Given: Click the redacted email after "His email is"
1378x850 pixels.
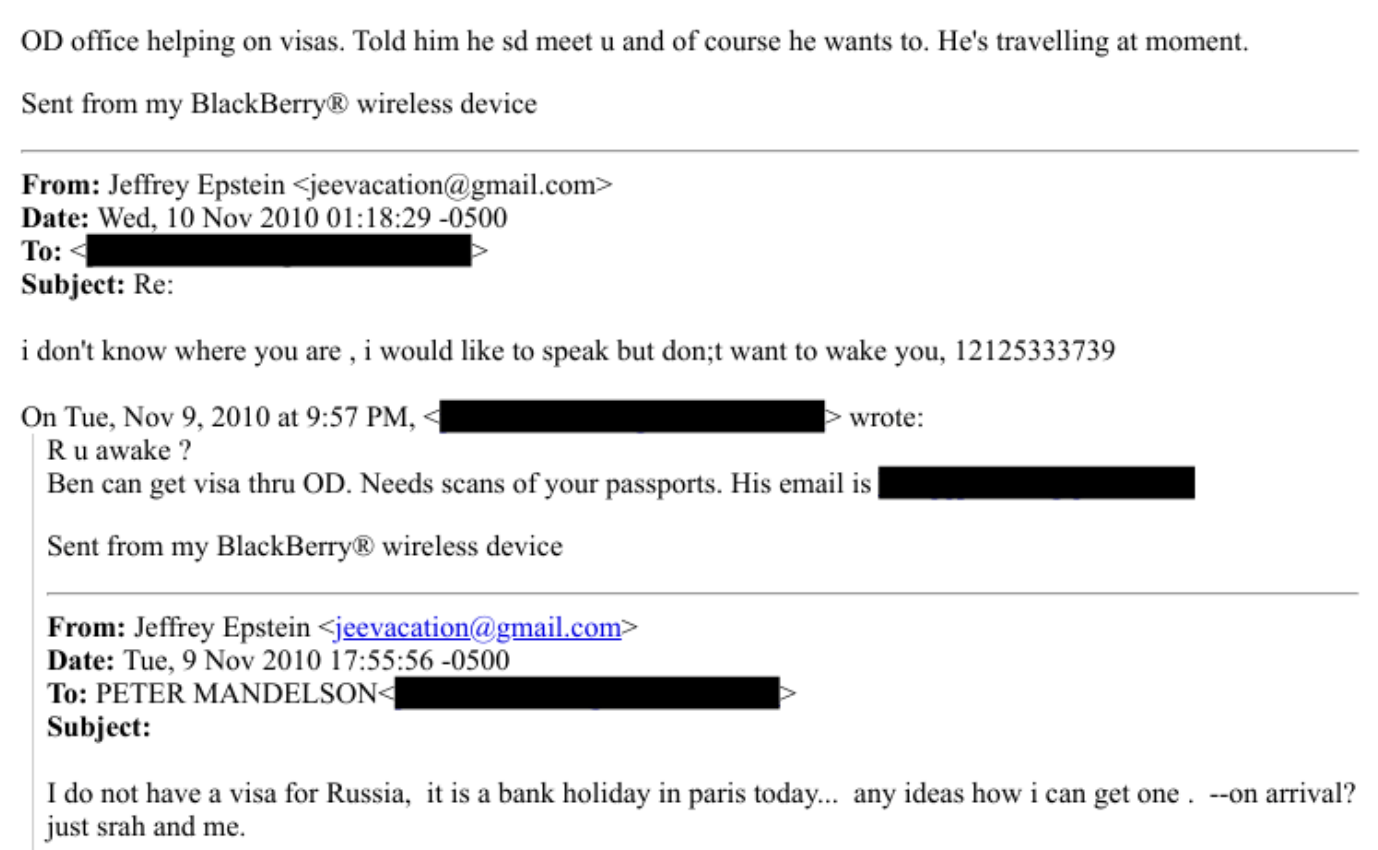Looking at the screenshot, I should point(1036,483).
